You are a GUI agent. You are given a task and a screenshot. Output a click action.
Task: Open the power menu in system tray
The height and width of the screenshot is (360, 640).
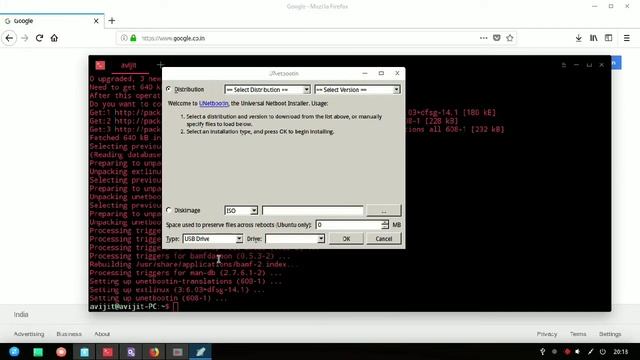602,351
